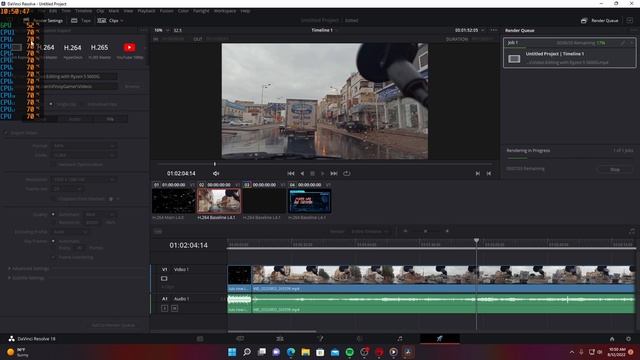This screenshot has height=360, width=640.
Task: Select Job 1 in the Render Queue
Action: click(x=569, y=53)
